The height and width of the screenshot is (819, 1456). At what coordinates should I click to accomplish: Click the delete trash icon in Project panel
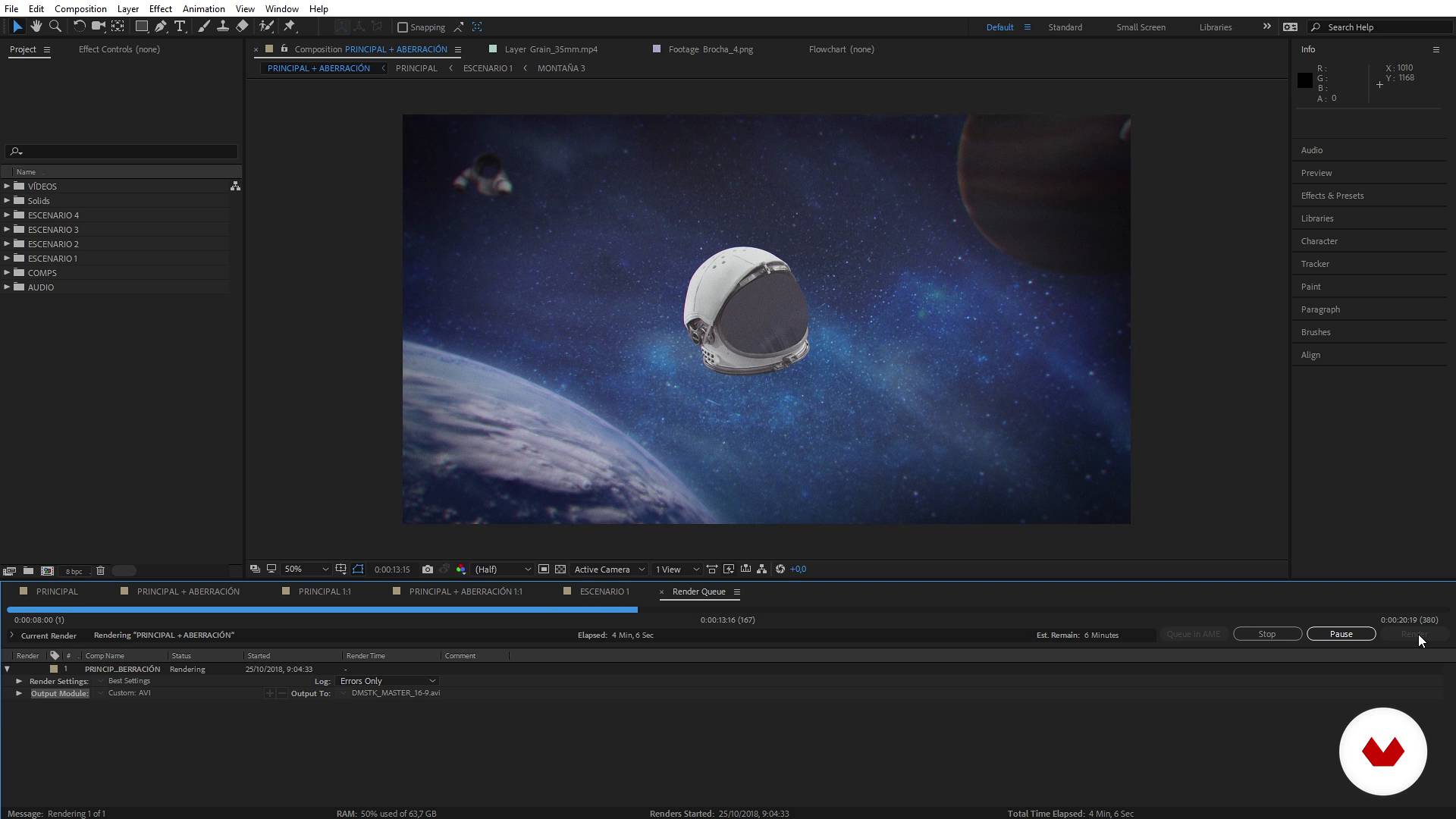tap(100, 571)
